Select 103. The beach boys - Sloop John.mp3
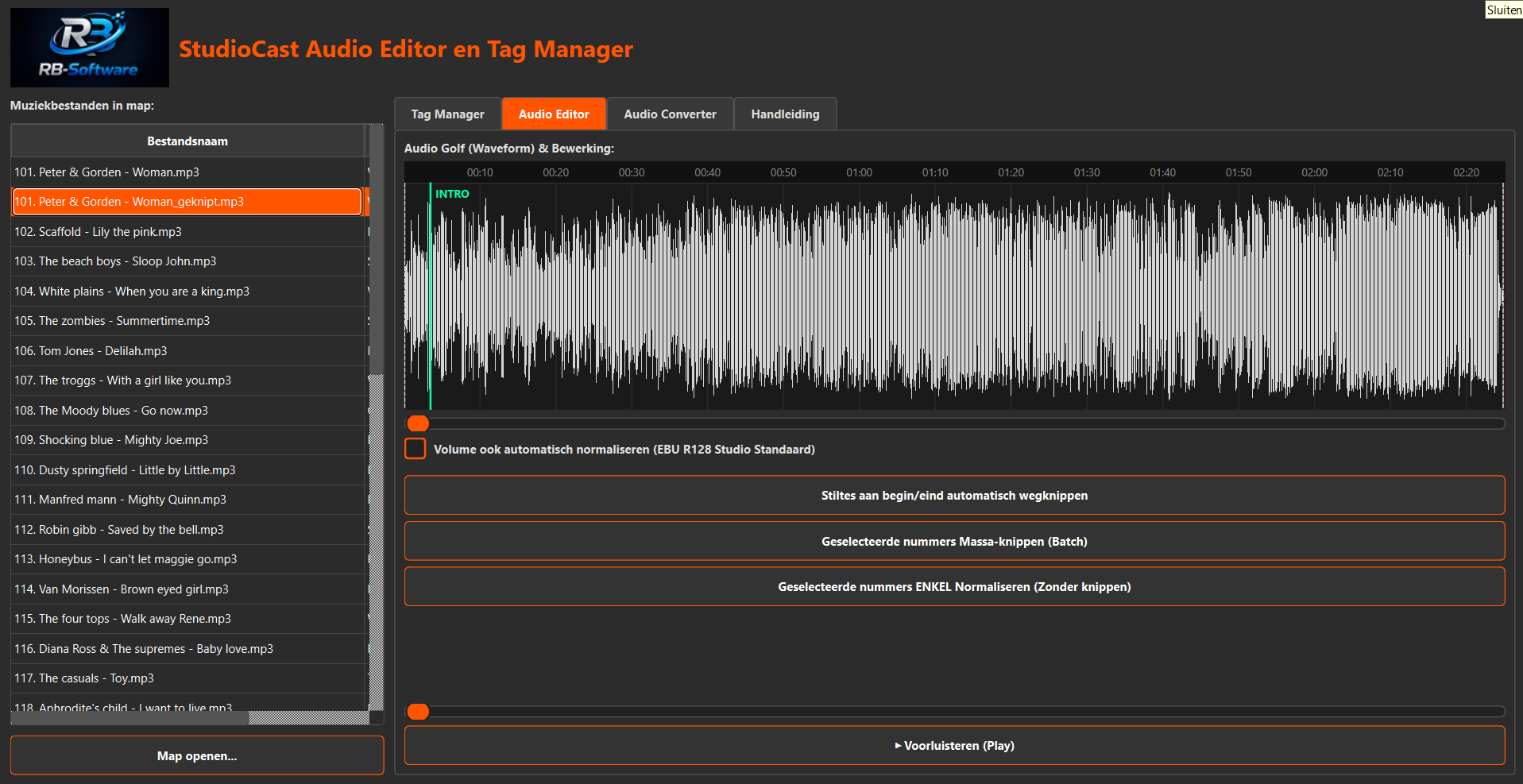 click(187, 261)
